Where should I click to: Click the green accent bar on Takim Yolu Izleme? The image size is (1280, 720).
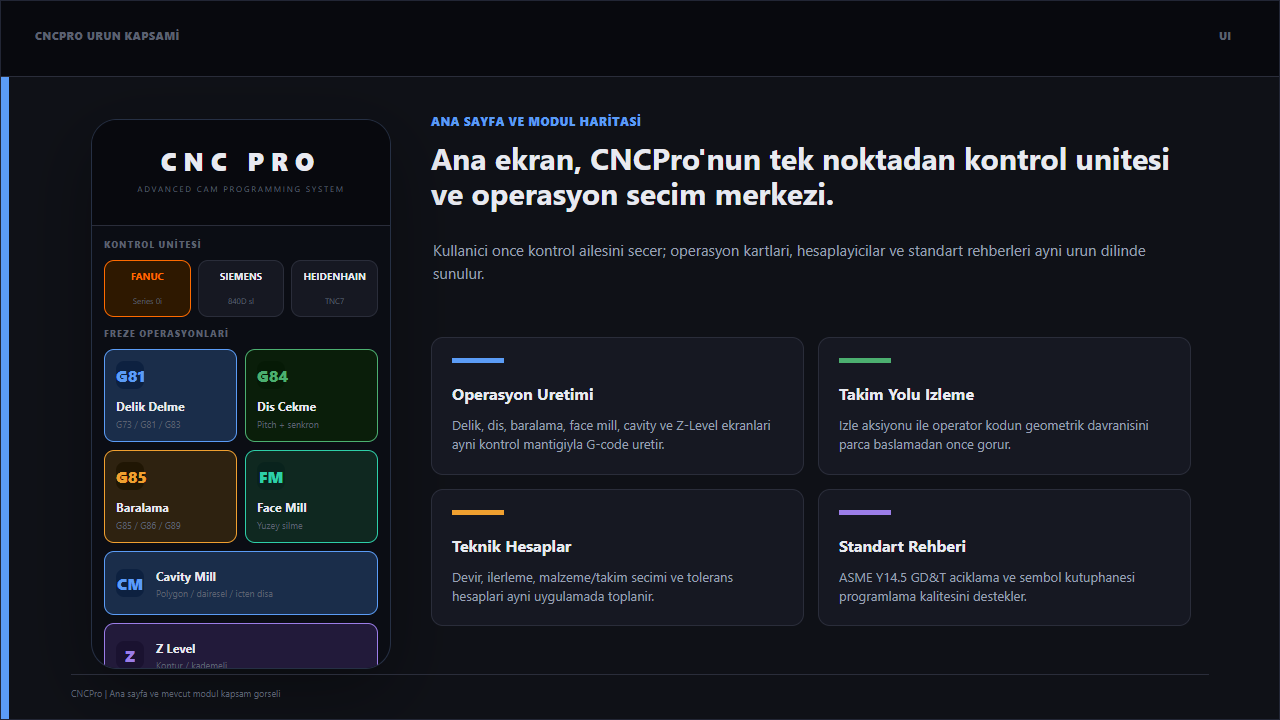[x=865, y=361]
